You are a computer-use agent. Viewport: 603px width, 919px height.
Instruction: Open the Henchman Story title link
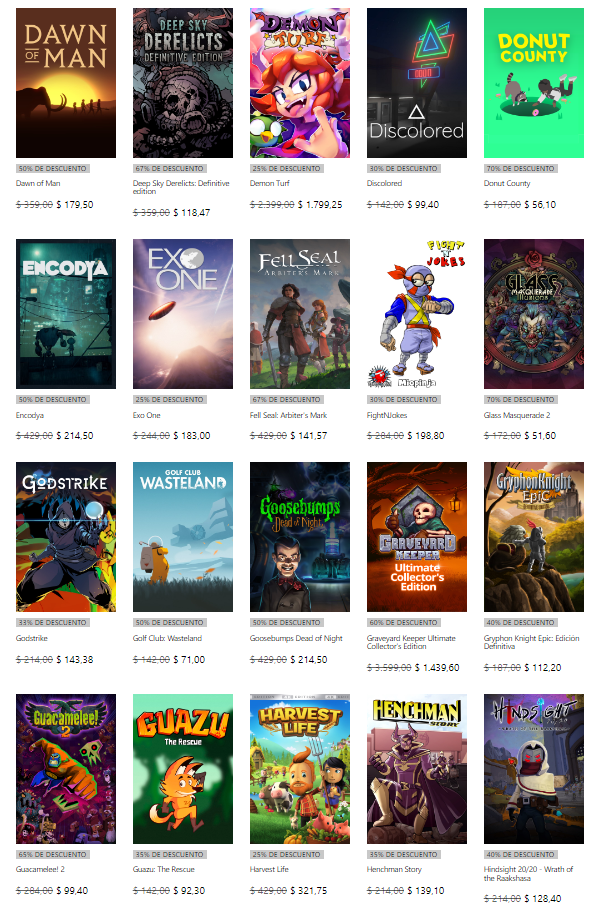394,869
